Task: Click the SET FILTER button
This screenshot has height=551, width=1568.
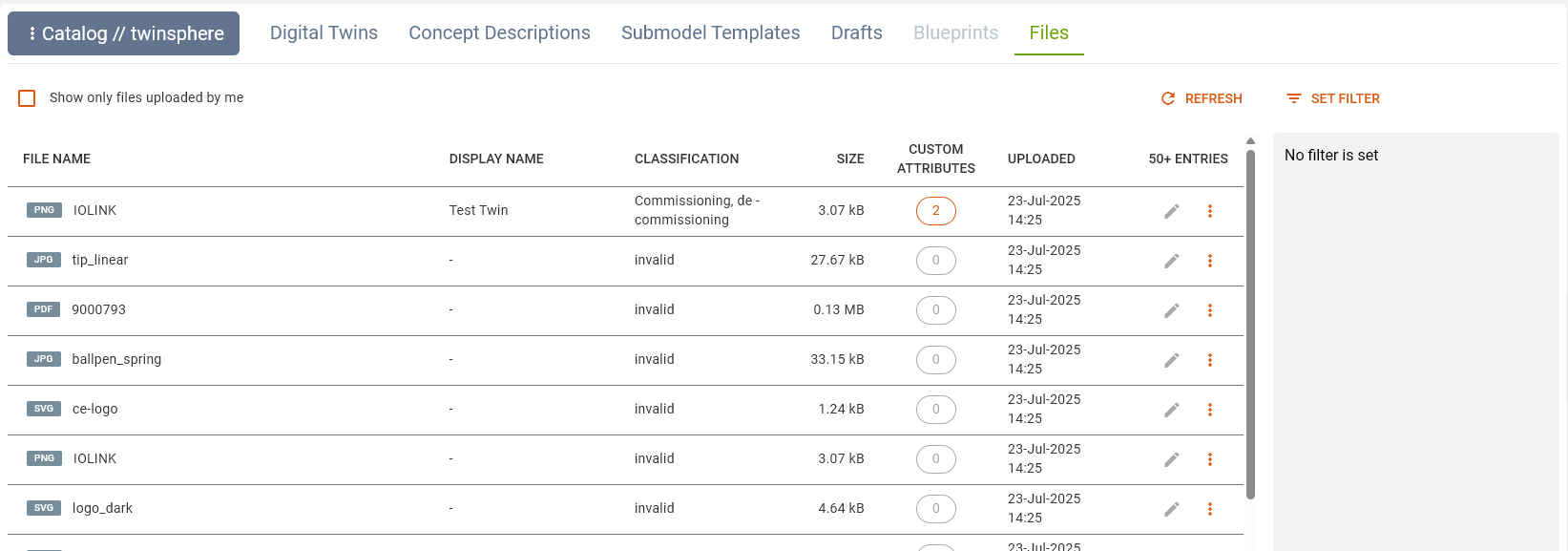Action: pos(1345,97)
